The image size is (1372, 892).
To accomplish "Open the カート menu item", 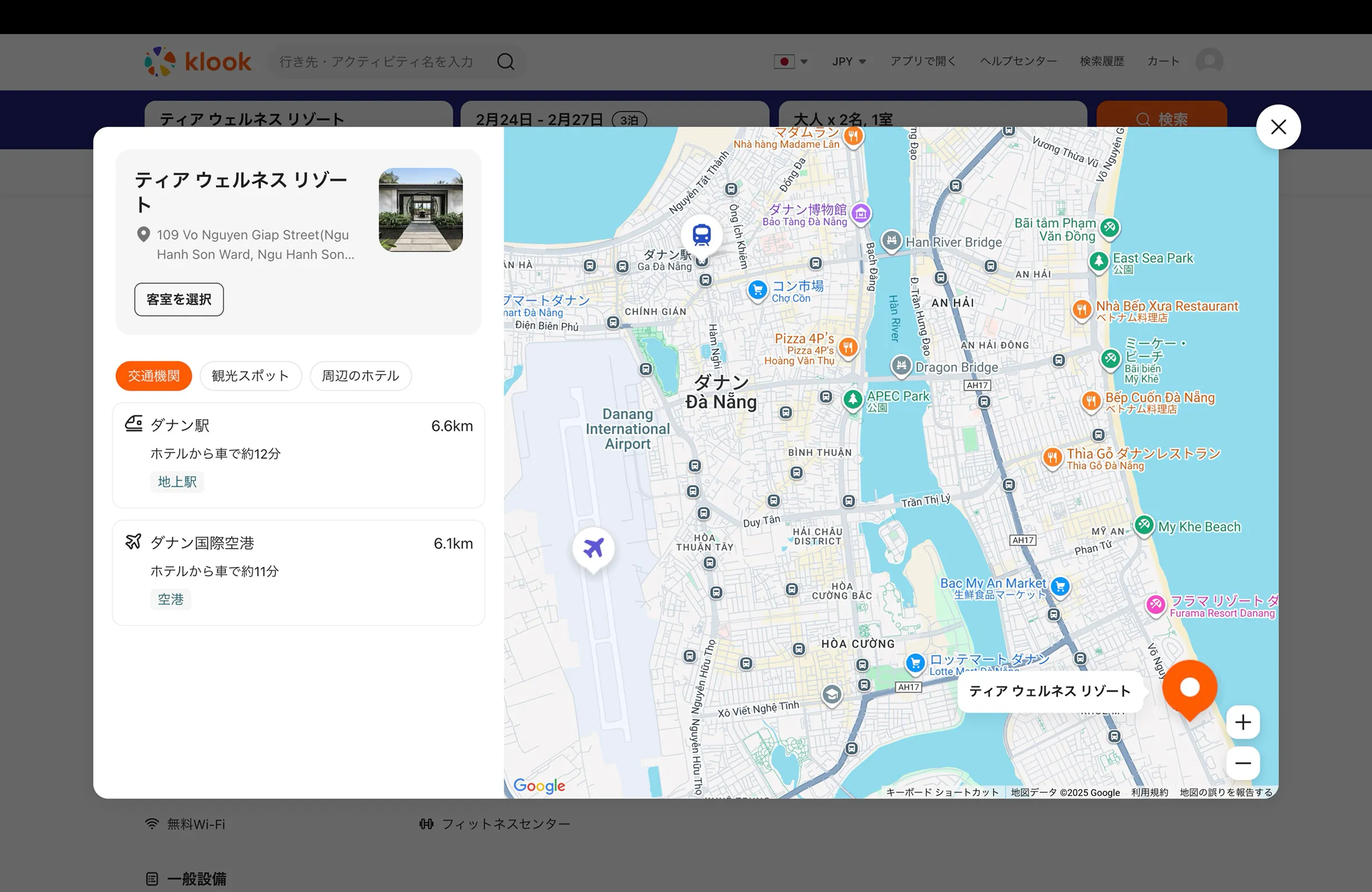I will pyautogui.click(x=1163, y=61).
